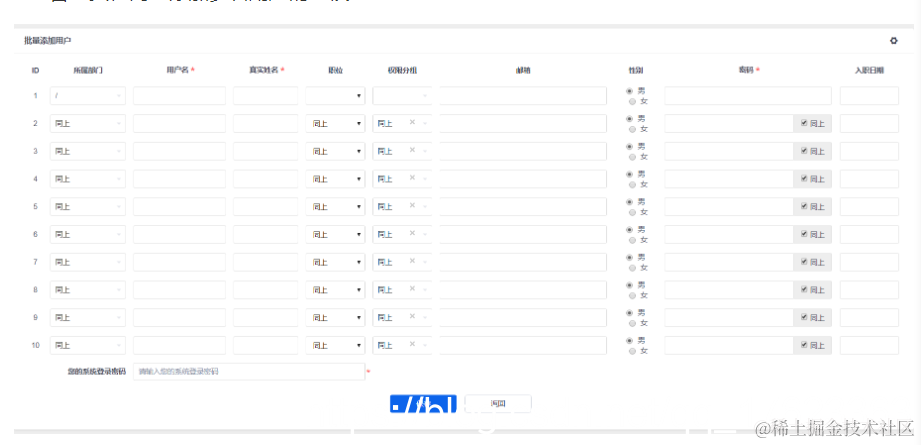Clear 权限分组 selection in row 3
Screen dimensions: 921x445
coord(412,150)
